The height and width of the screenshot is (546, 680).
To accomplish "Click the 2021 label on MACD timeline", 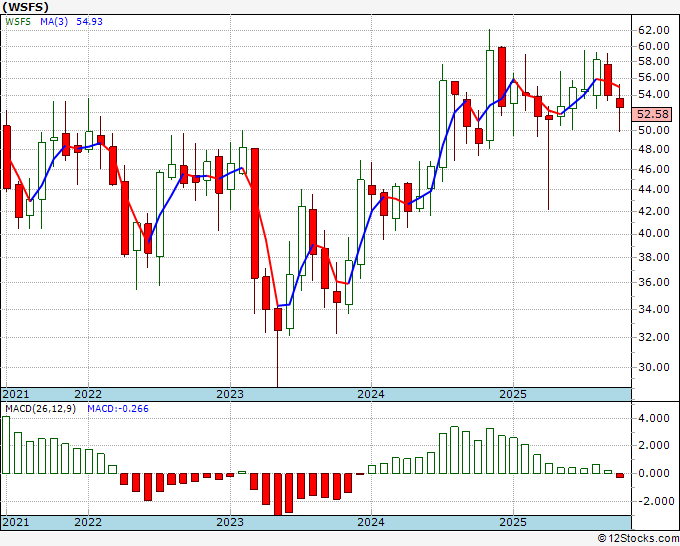I will coord(16,522).
